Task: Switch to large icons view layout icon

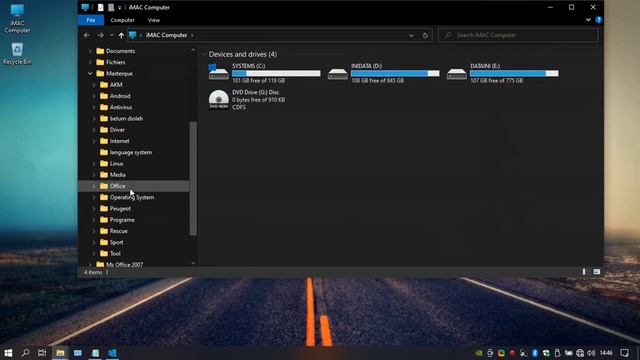Action: coord(597,271)
